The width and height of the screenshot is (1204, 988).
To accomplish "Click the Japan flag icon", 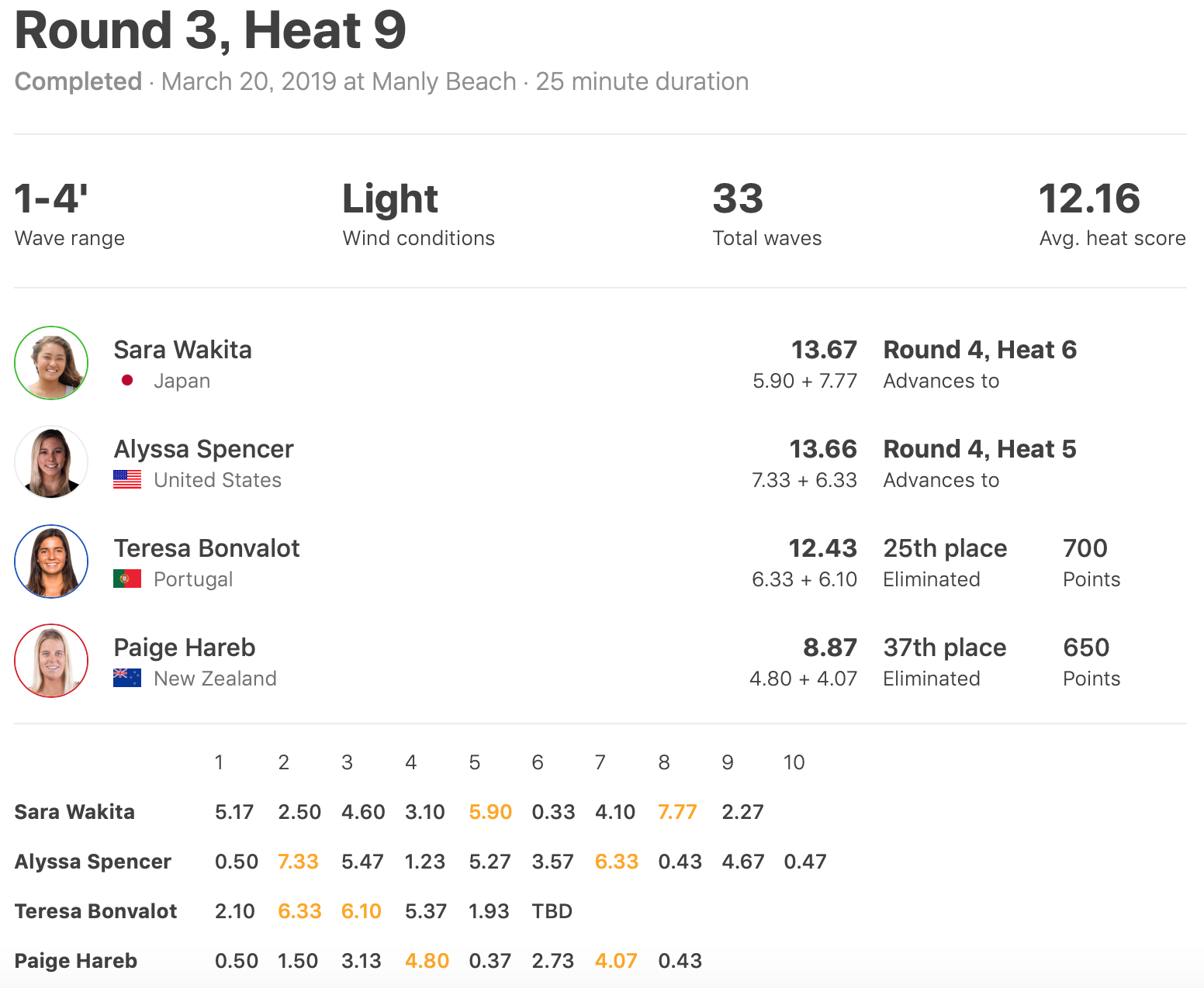I will tap(127, 381).
